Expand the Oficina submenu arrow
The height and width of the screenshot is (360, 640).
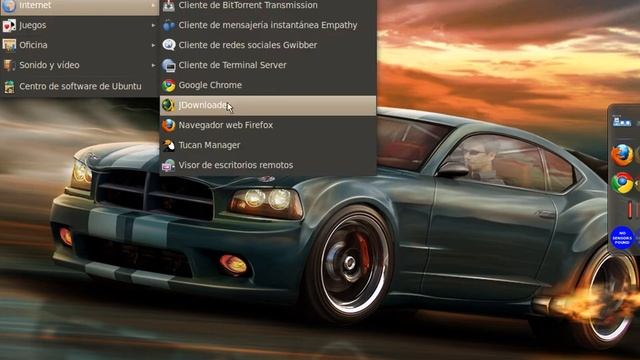[x=153, y=45]
